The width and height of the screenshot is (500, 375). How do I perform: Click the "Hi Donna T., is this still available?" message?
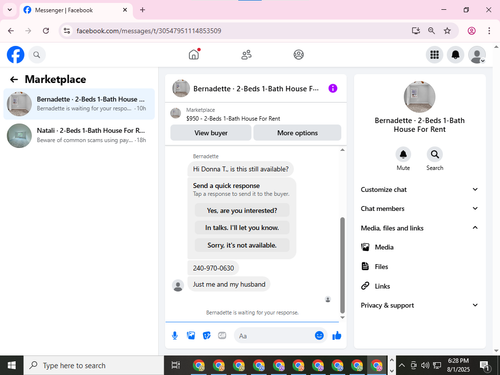(x=241, y=169)
